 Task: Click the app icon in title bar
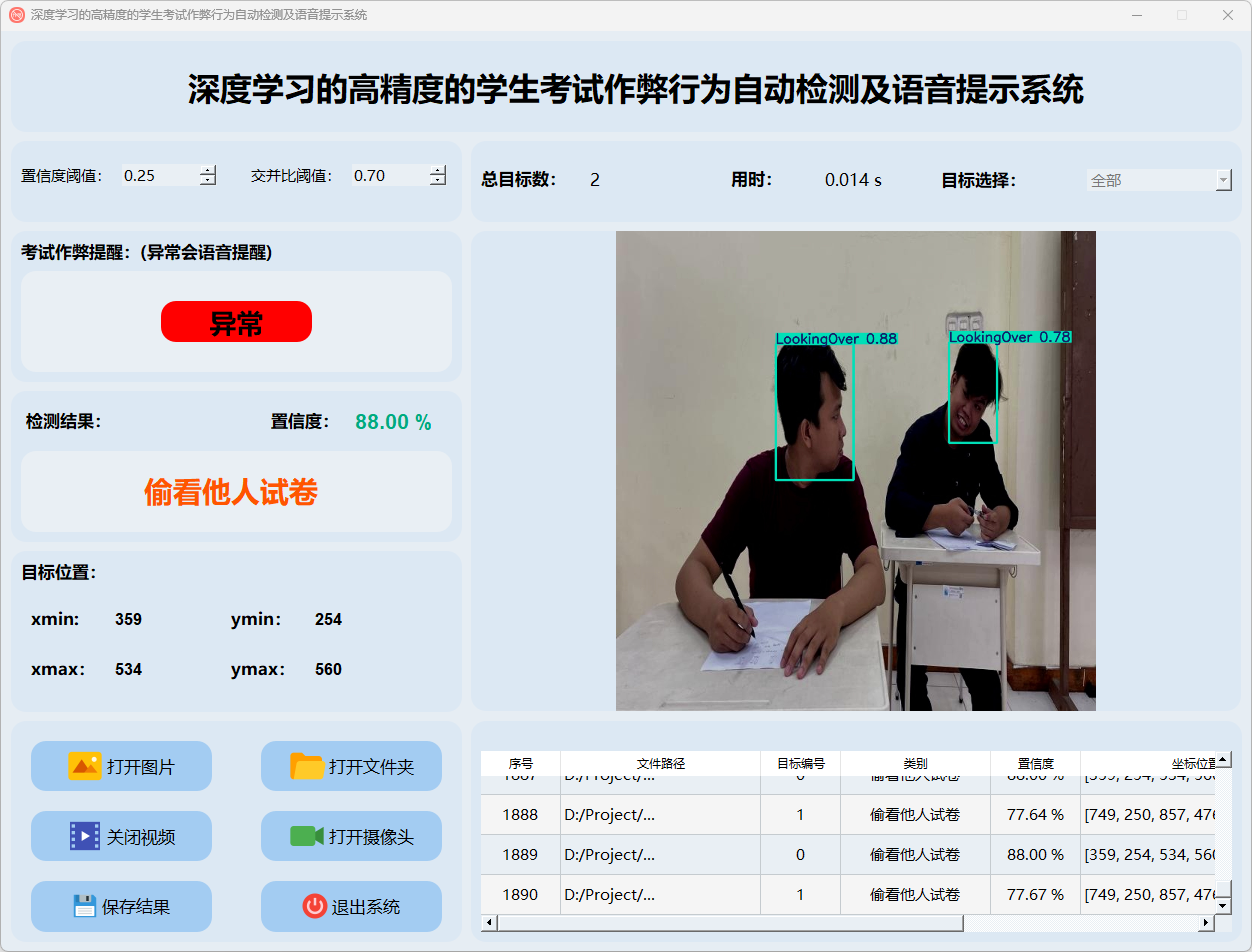[x=16, y=15]
